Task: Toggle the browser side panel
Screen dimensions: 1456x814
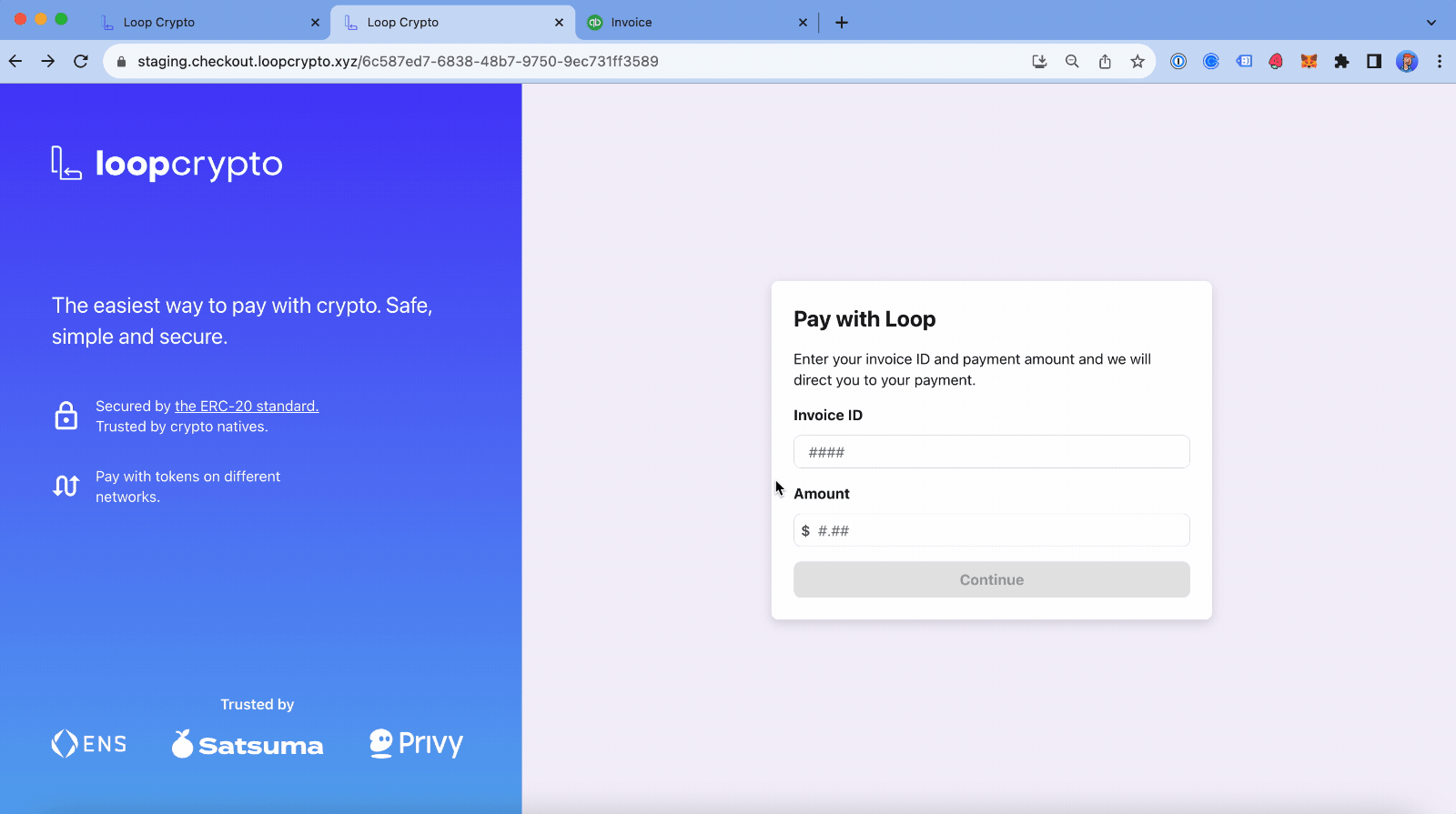Action: 1374,61
